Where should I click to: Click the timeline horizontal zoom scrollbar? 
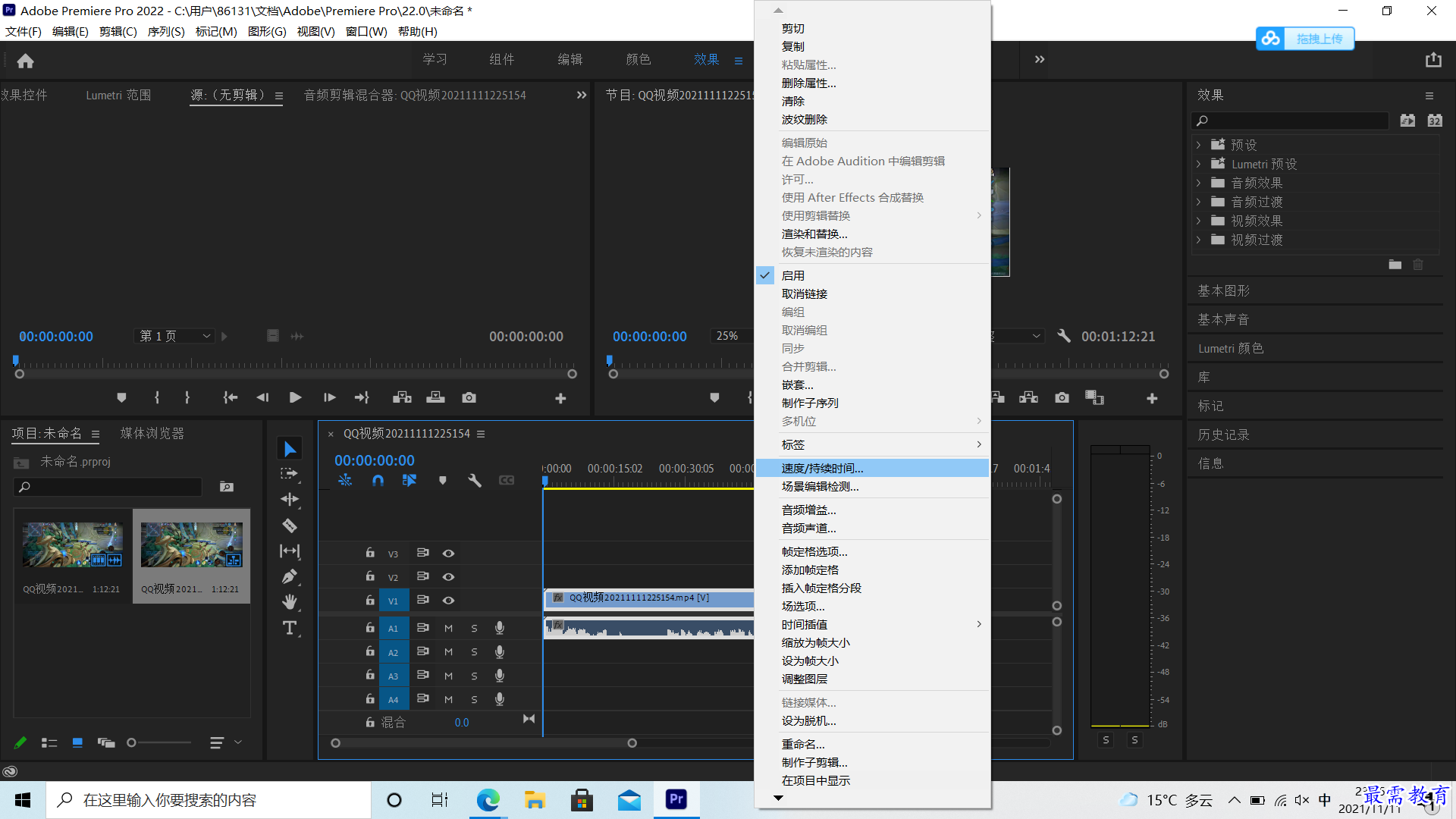(484, 743)
